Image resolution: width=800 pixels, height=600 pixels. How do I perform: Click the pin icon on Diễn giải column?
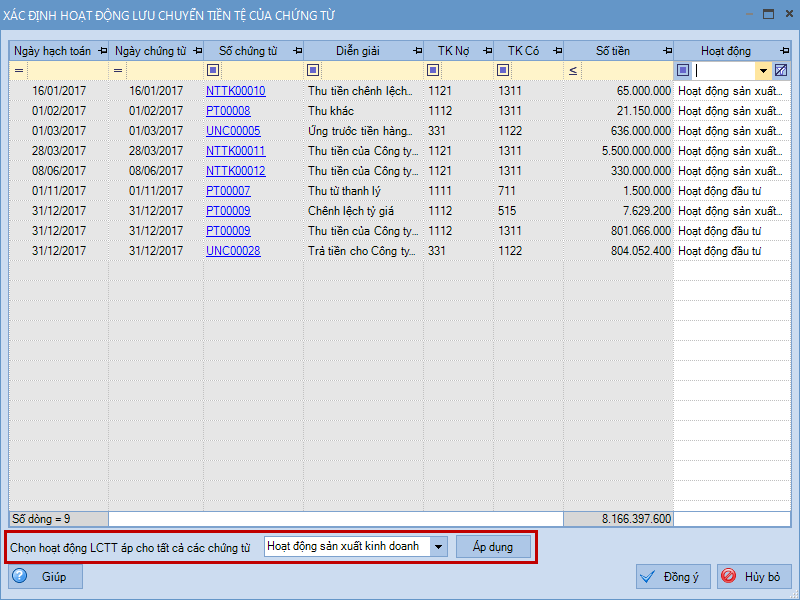tap(416, 51)
